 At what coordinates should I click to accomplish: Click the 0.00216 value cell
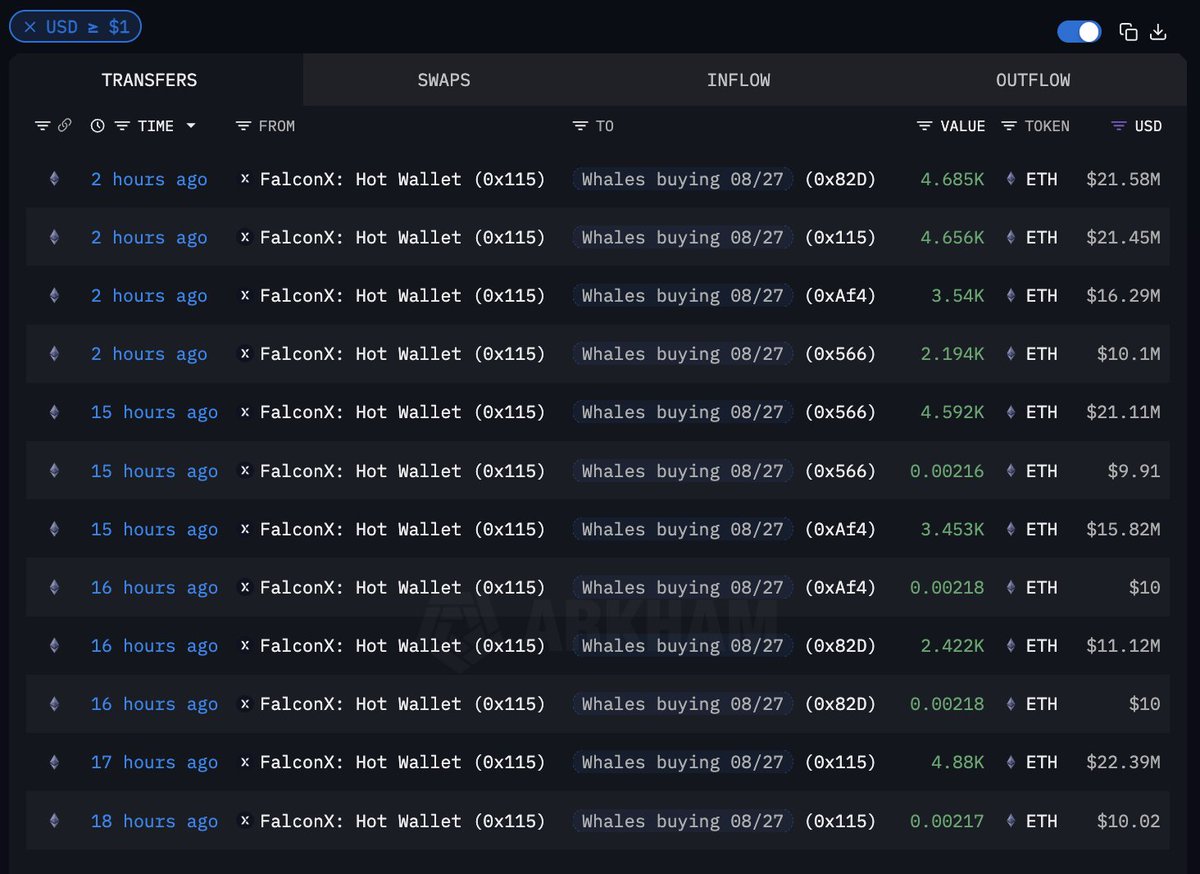pos(947,471)
